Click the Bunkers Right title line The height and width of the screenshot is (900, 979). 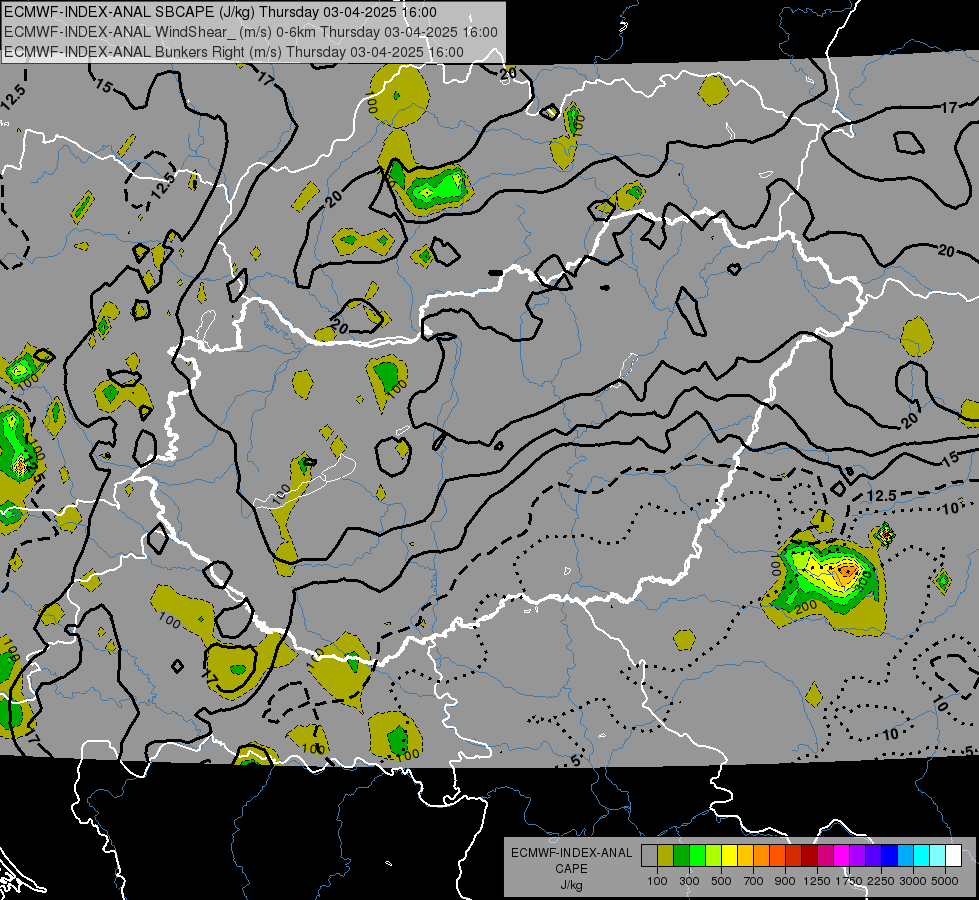click(x=234, y=52)
